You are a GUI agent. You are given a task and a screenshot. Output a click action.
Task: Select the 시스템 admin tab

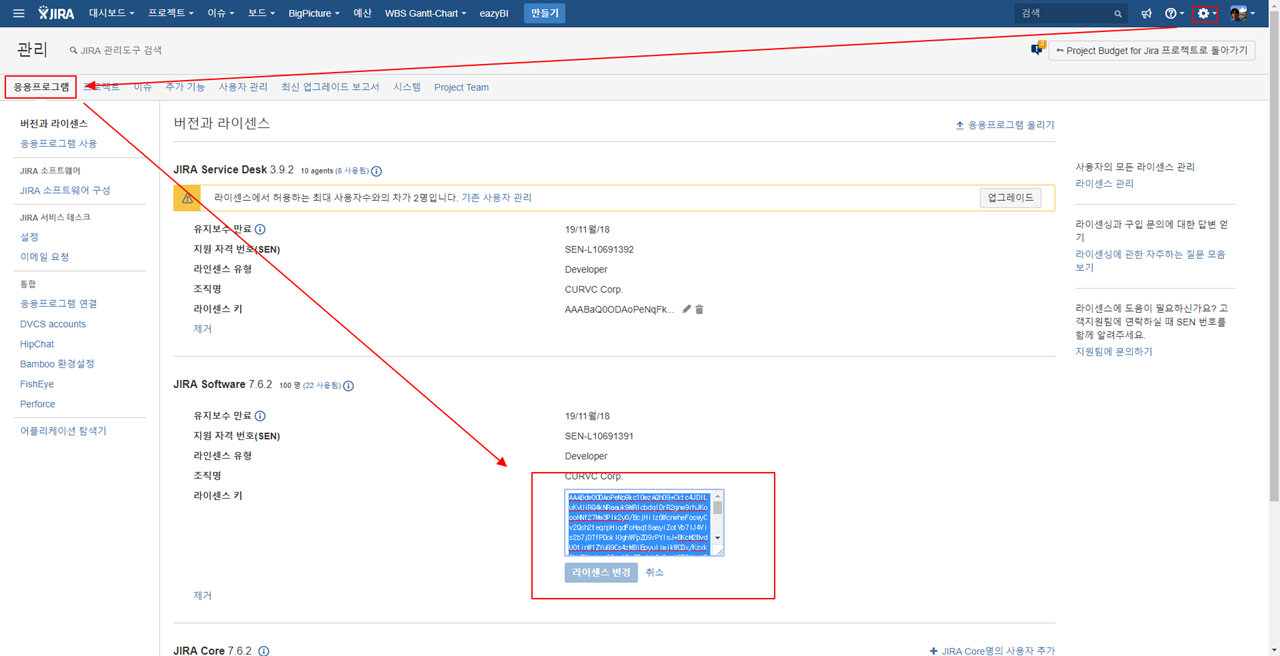[x=407, y=87]
